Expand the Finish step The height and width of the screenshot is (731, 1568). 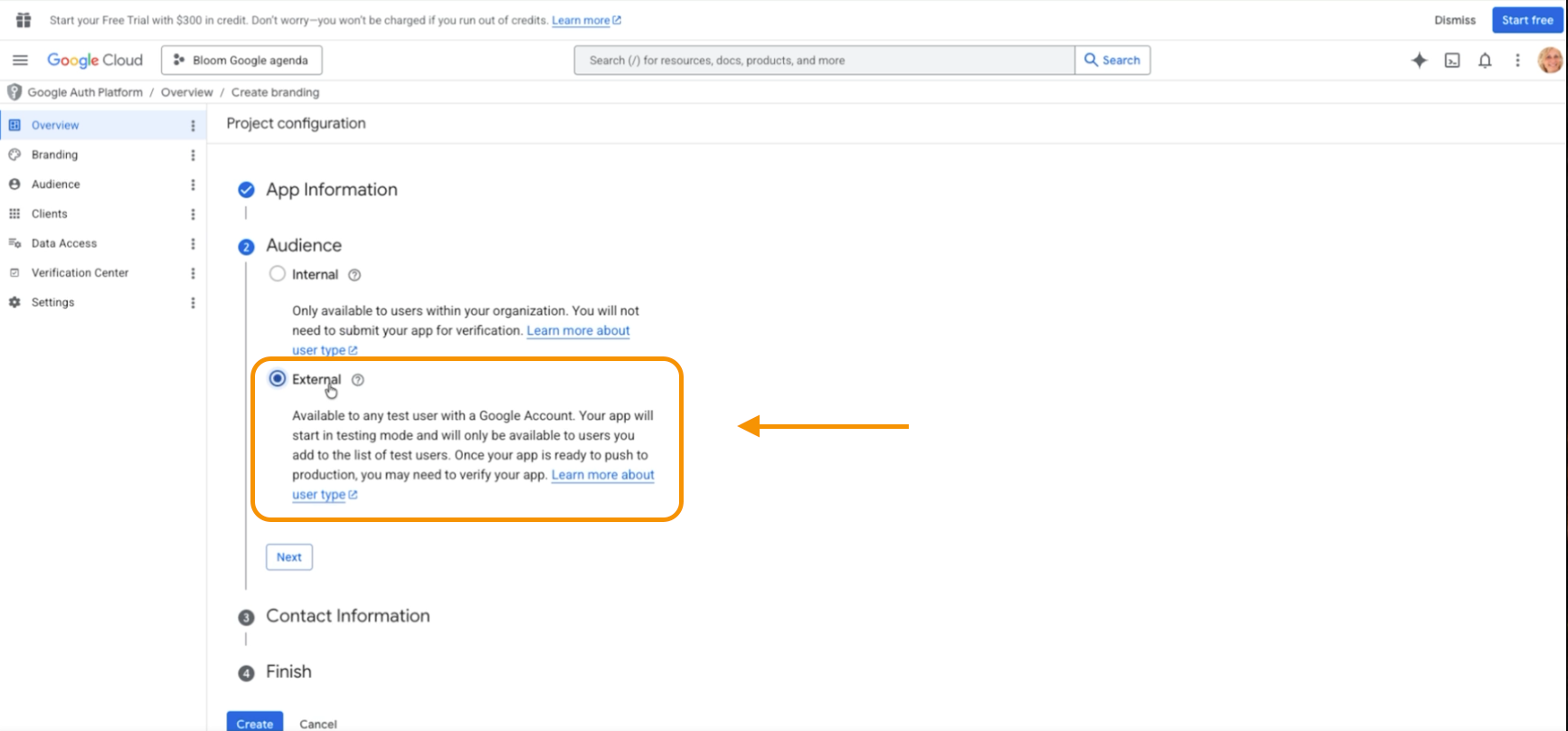[x=288, y=672]
